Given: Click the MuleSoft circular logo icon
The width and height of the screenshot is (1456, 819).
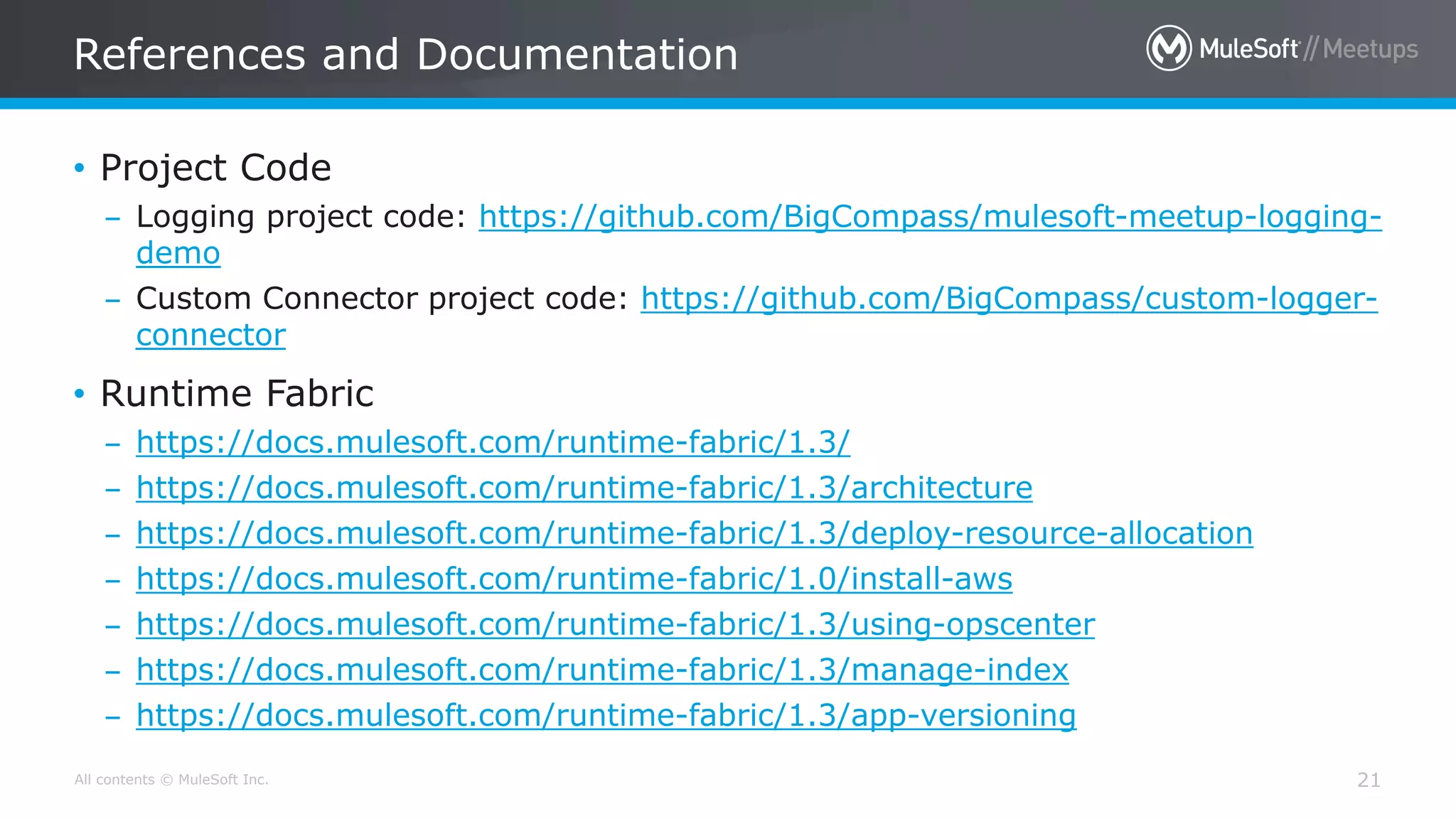Looking at the screenshot, I should (x=1169, y=48).
